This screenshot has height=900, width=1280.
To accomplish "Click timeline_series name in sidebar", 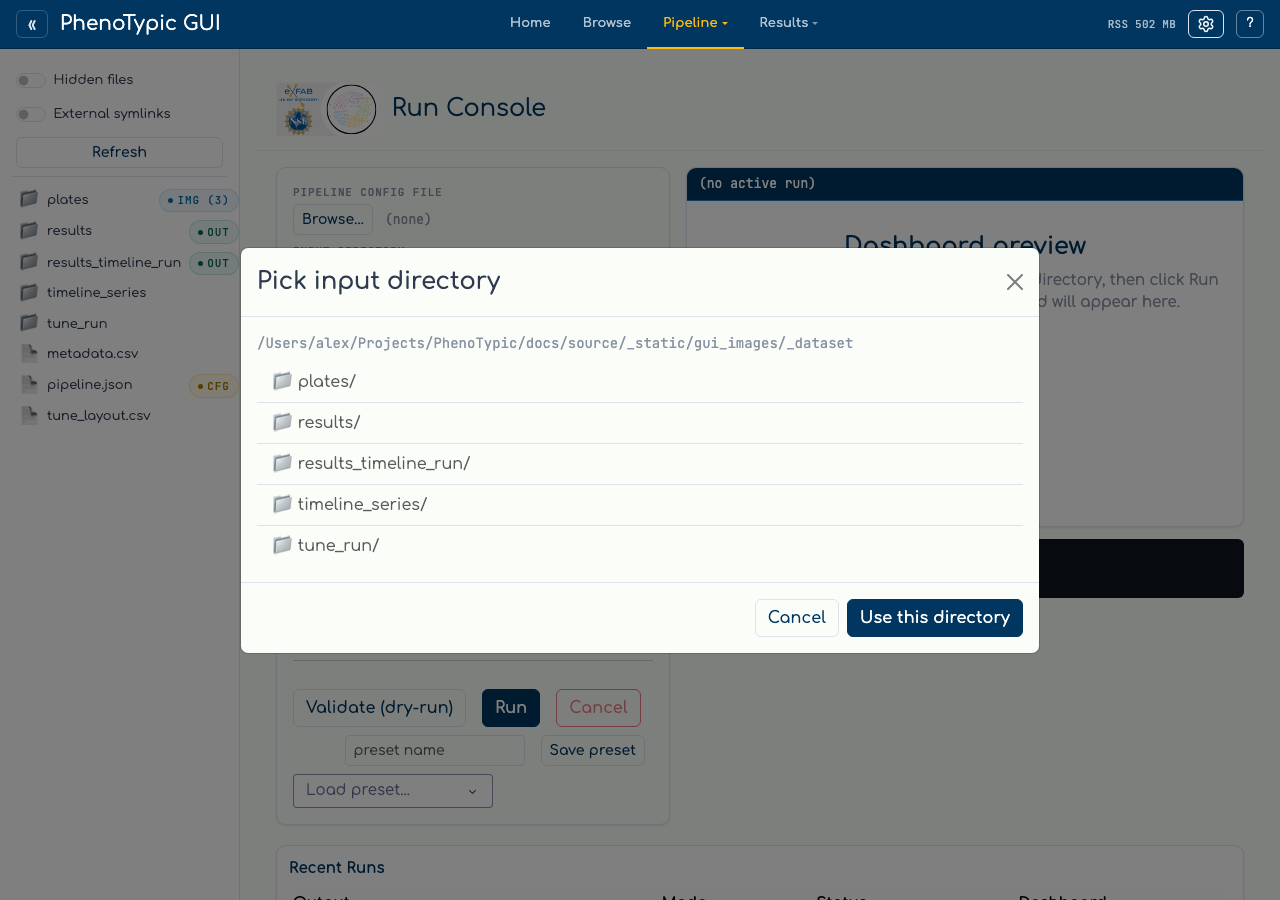I will 96,293.
